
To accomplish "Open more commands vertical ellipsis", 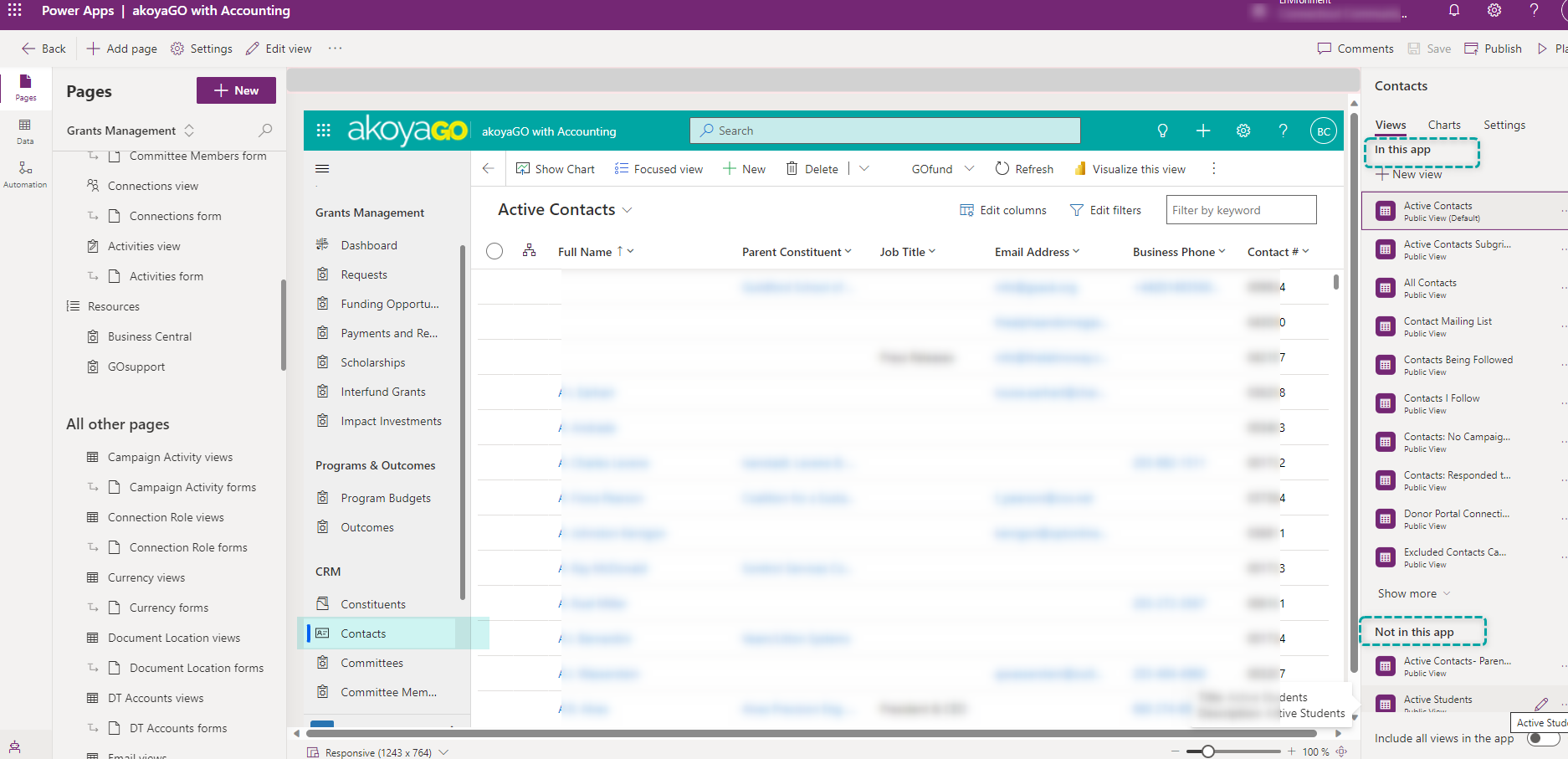I will coord(1214,169).
